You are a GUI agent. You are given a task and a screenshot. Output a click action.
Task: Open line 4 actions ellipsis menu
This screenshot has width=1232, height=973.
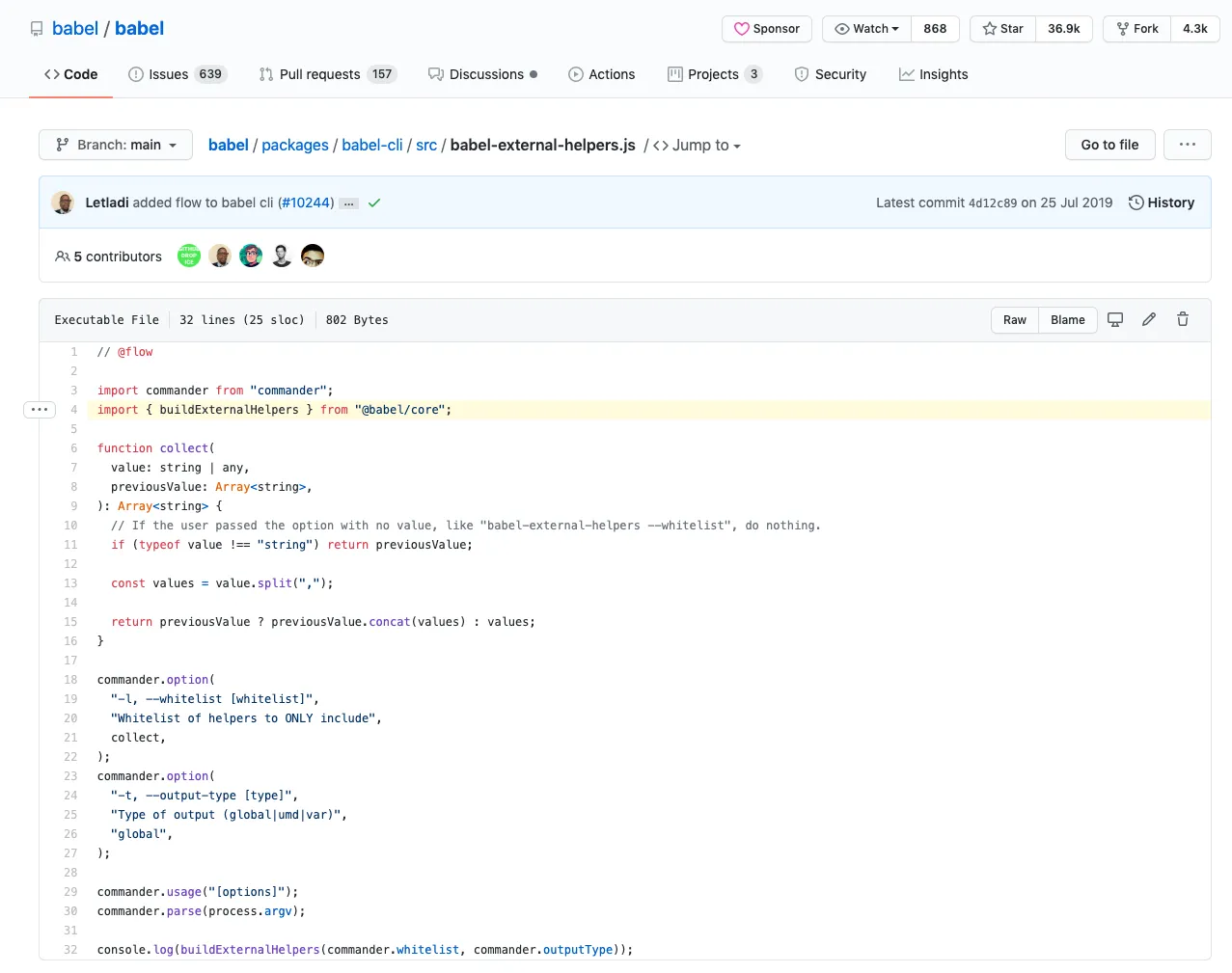pyautogui.click(x=40, y=410)
